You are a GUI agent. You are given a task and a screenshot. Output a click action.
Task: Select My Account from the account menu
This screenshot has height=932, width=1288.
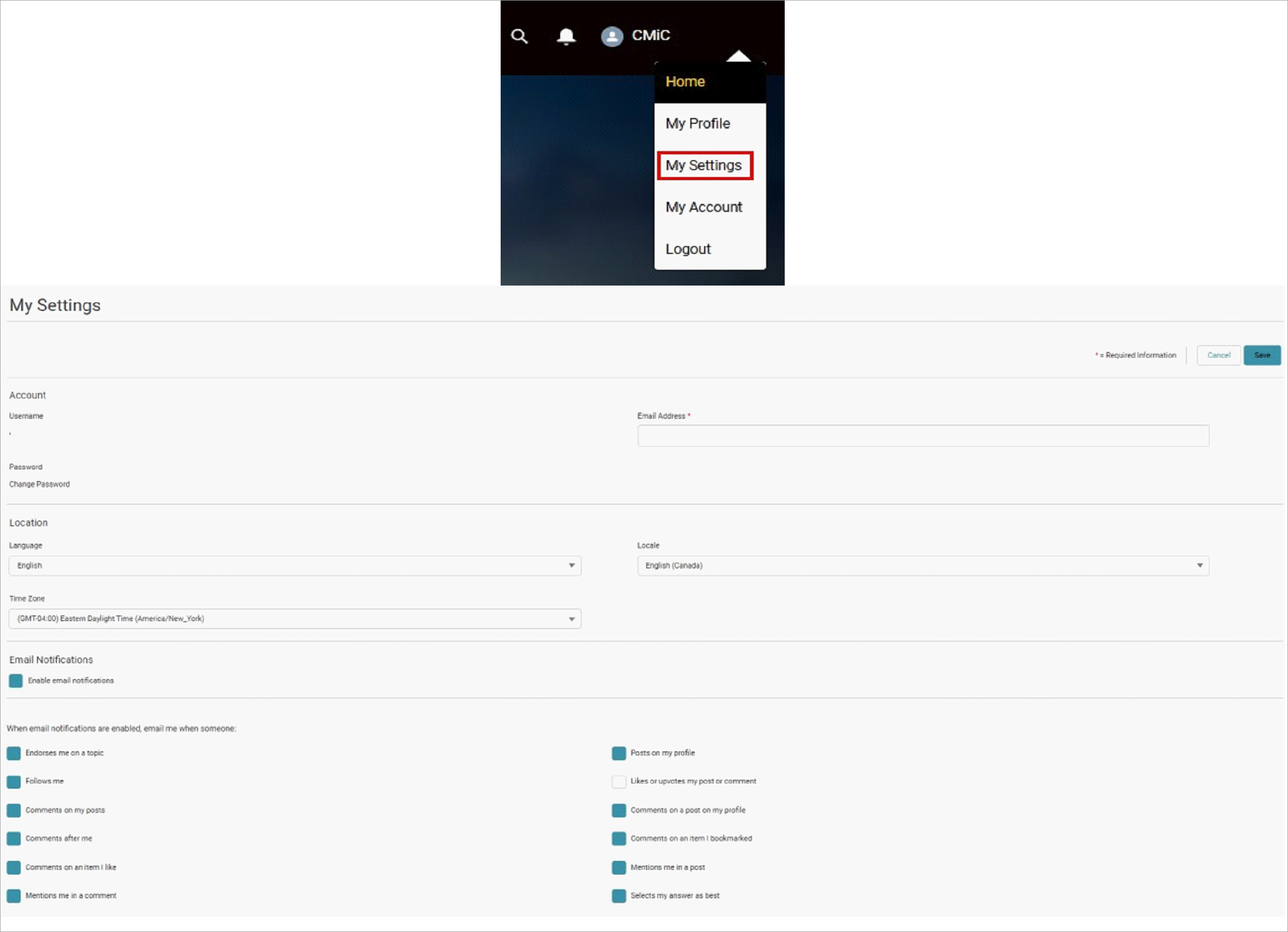[x=704, y=207]
